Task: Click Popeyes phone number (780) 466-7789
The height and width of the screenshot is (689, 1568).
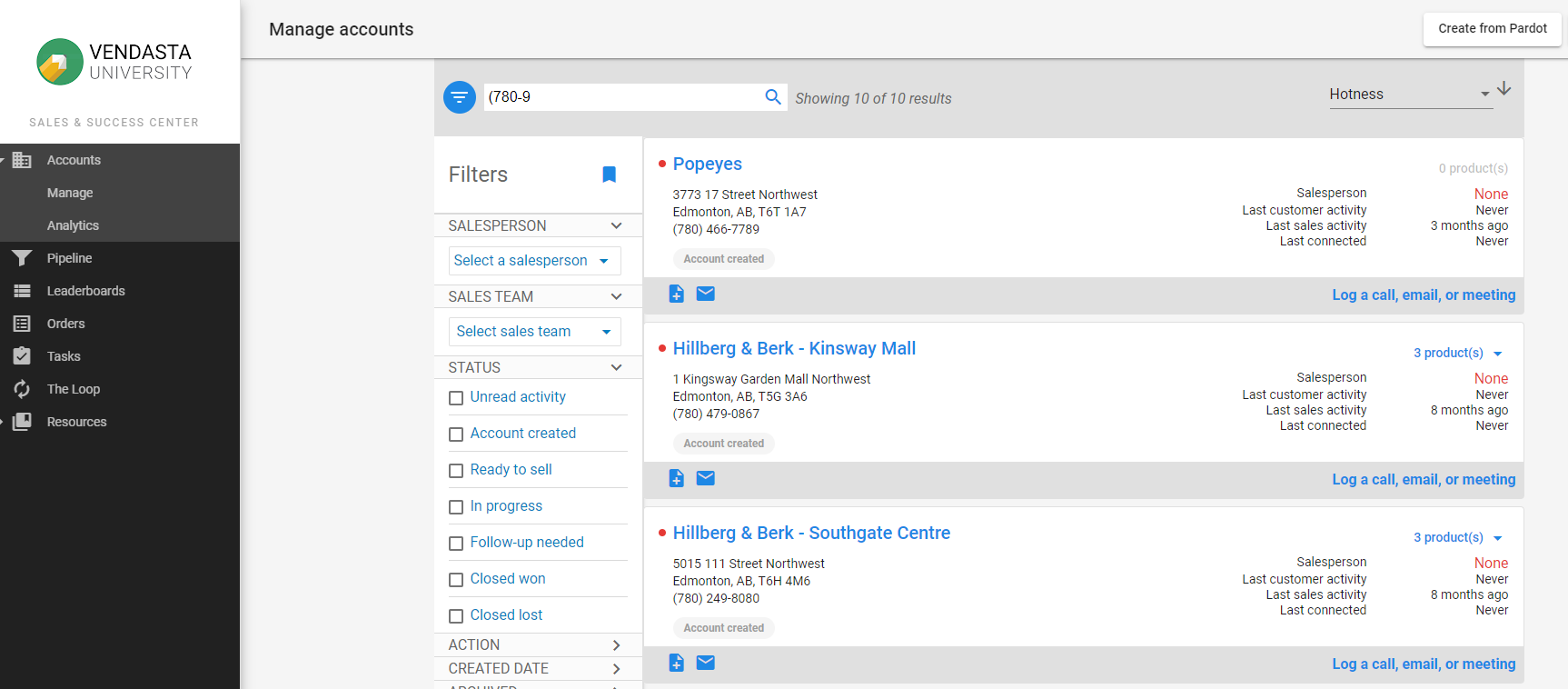Action: pyautogui.click(x=716, y=229)
